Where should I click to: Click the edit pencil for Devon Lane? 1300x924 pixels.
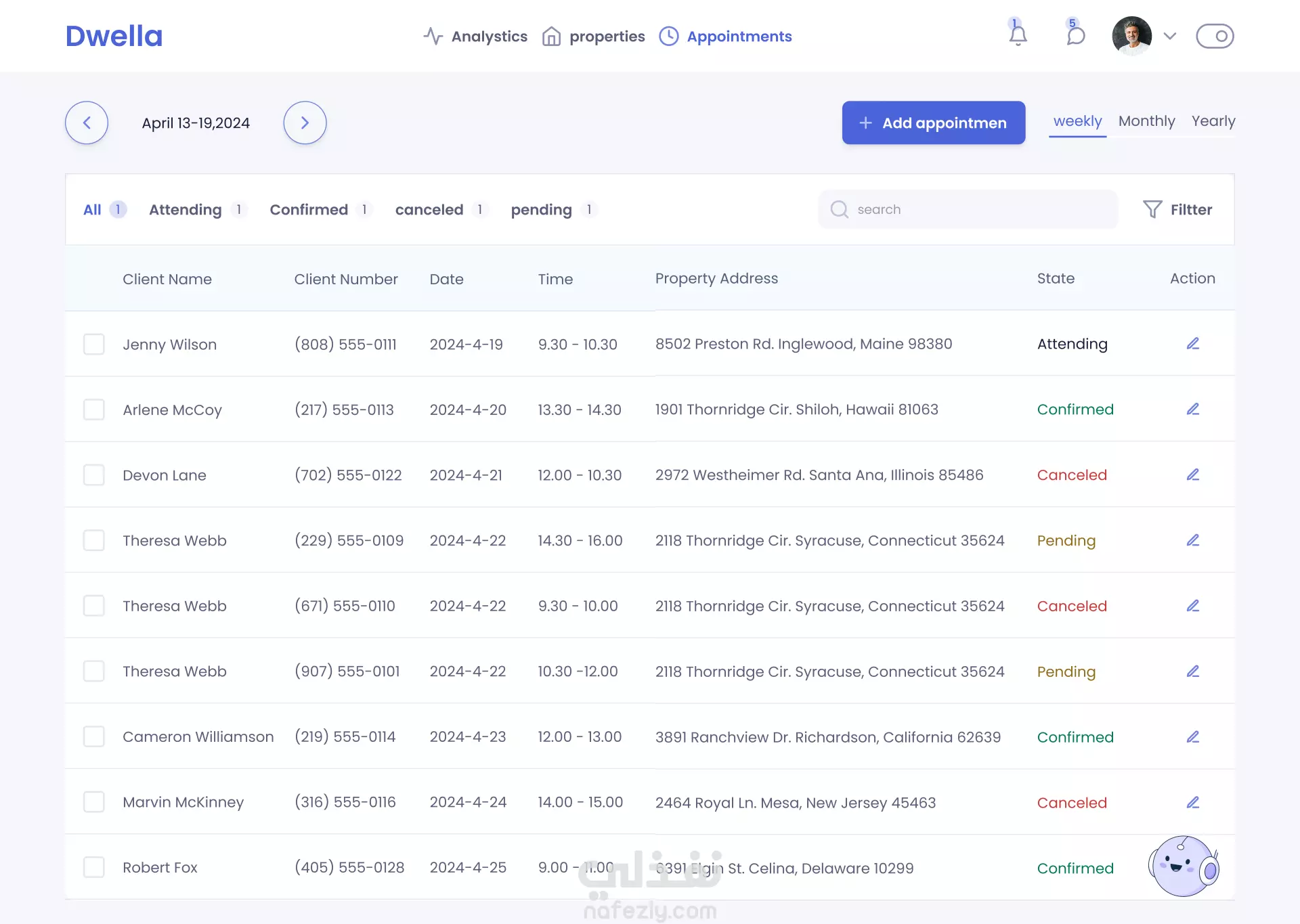[x=1193, y=475]
